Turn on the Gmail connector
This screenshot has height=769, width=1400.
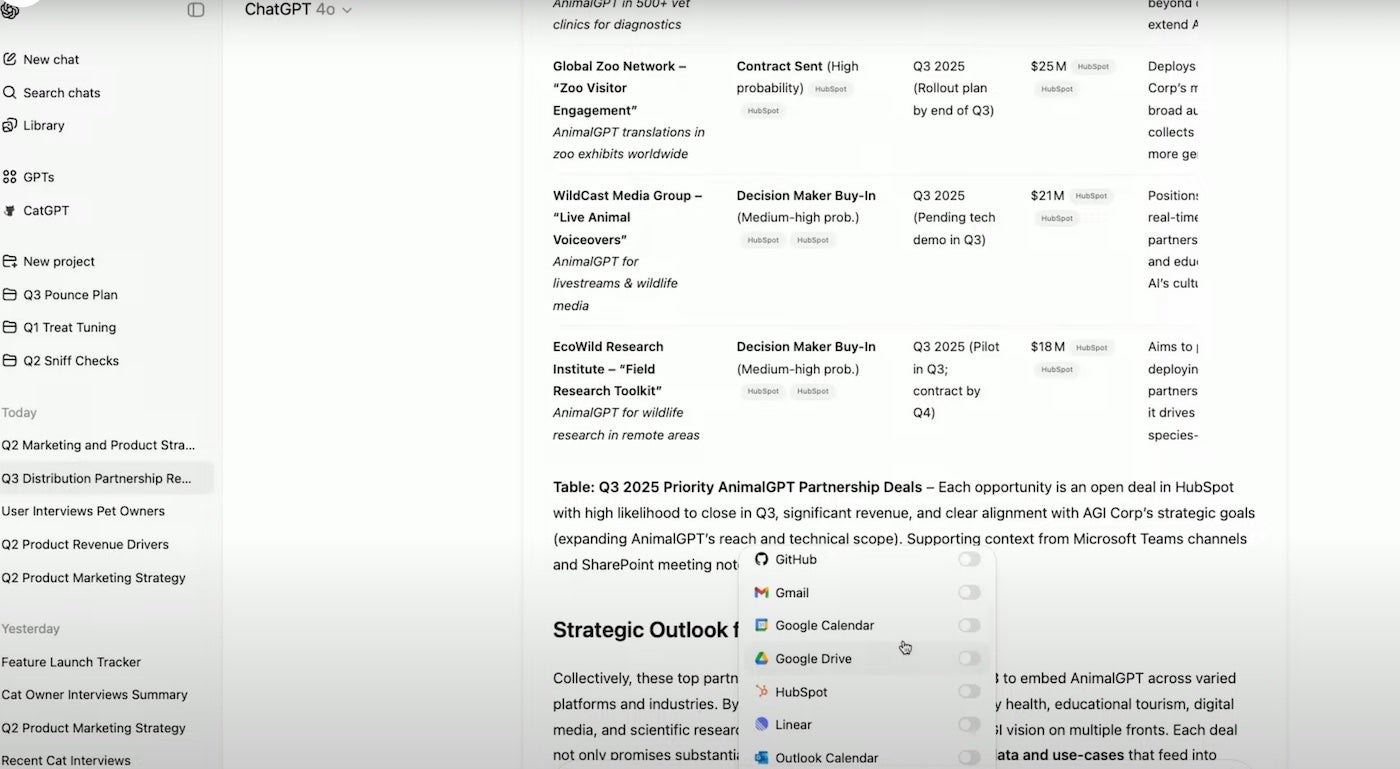[968, 593]
